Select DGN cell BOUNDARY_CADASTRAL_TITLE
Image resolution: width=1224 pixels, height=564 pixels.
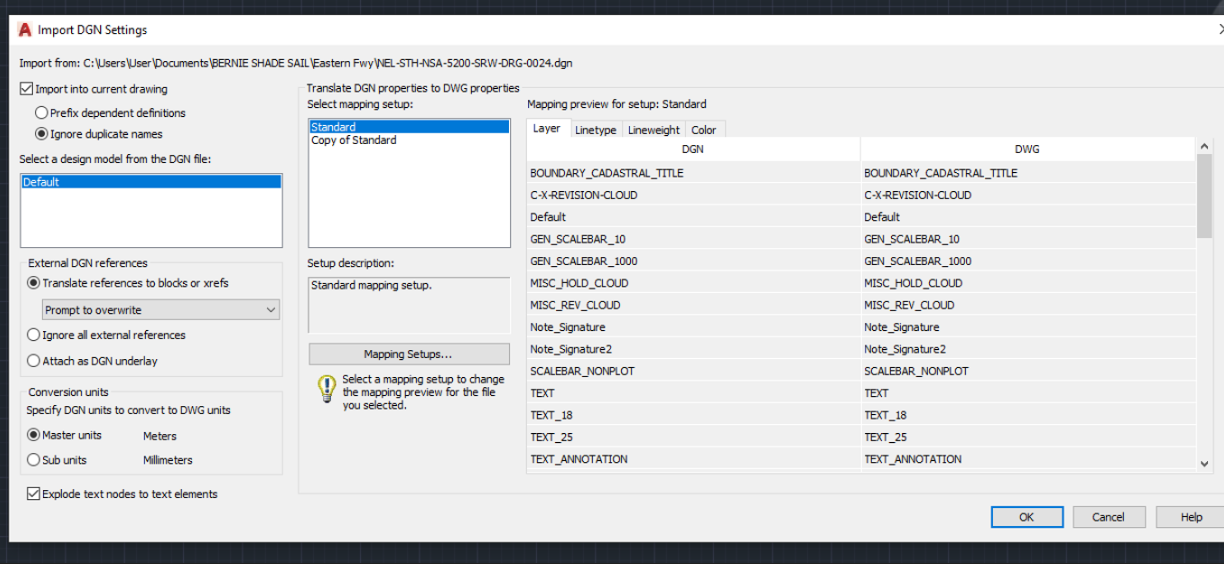[693, 173]
